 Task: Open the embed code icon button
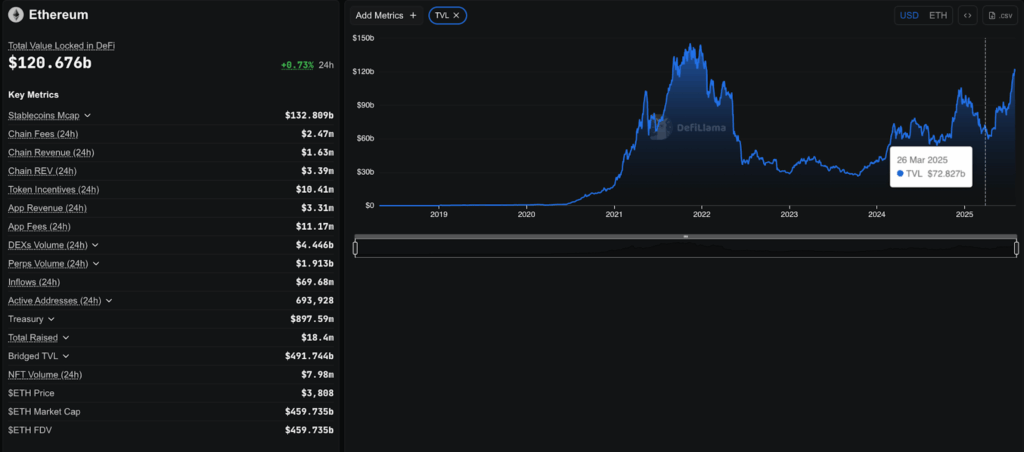(968, 15)
